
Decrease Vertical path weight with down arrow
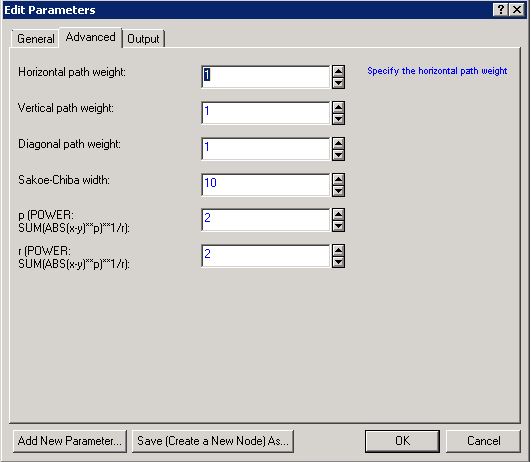pos(338,119)
